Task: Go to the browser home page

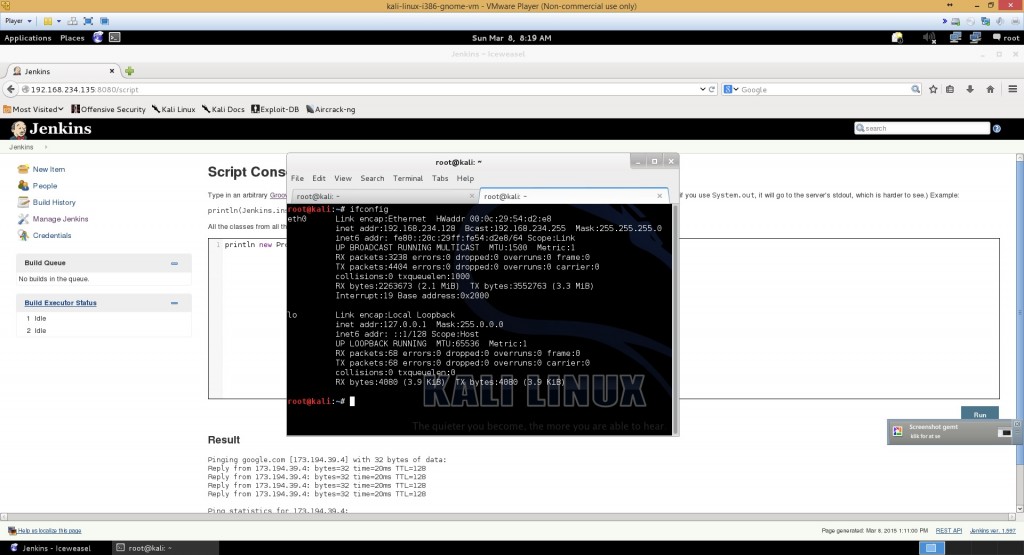Action: click(990, 89)
